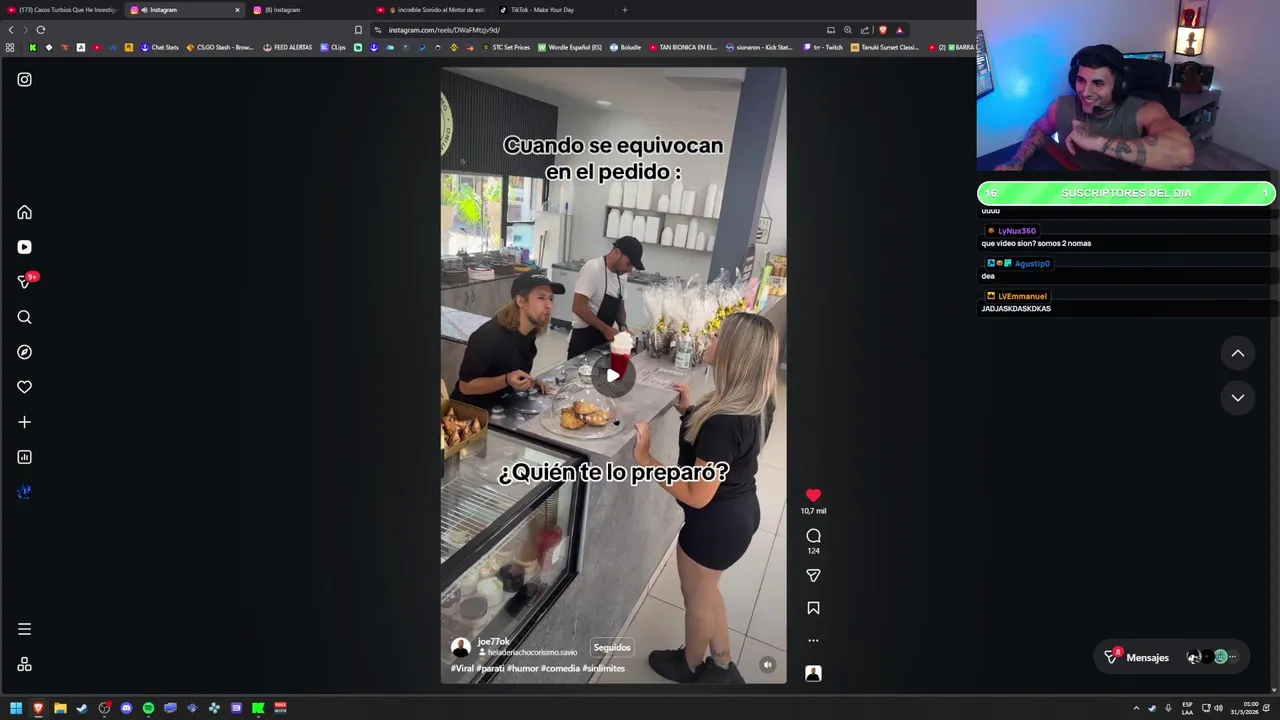
Task: Show hidden system tray icons chevron
Action: pos(1136,708)
